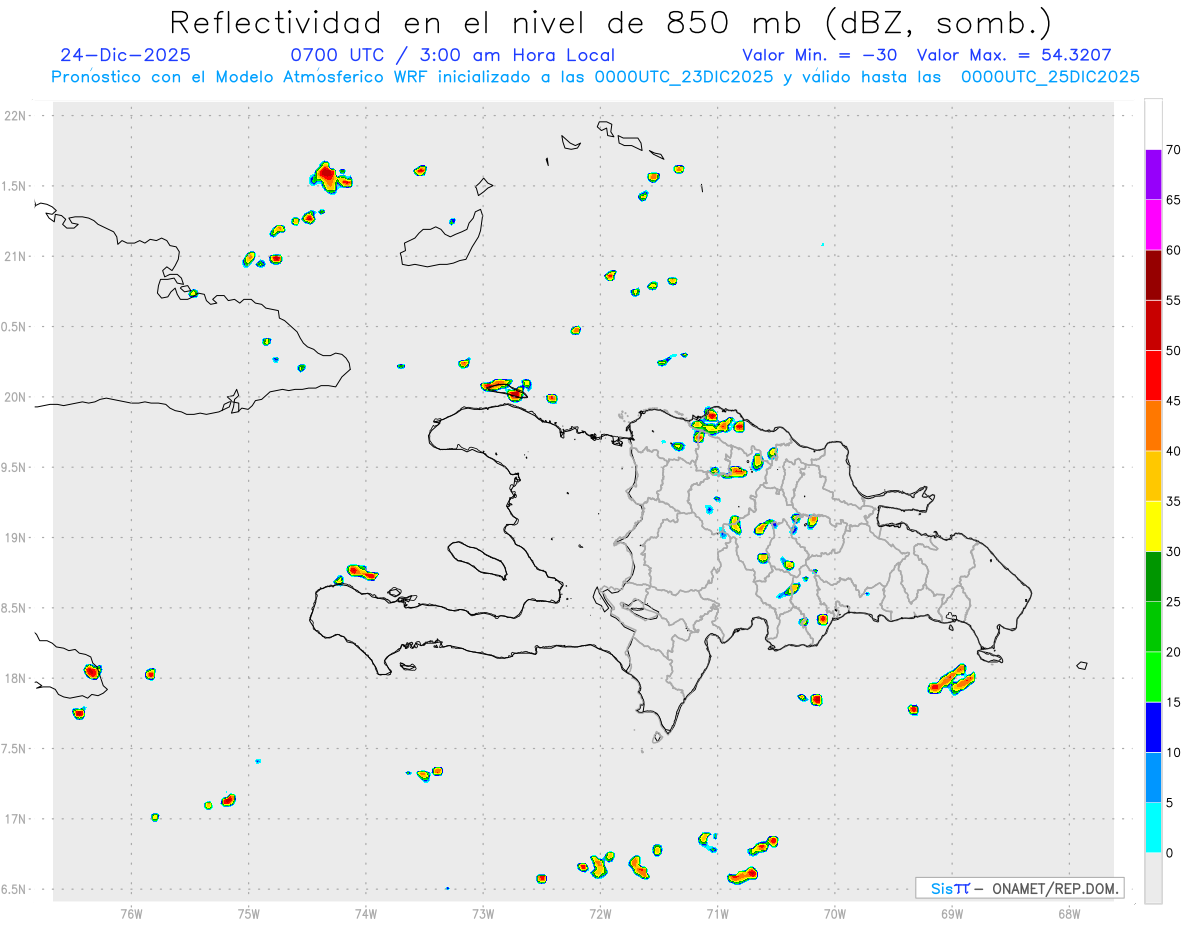This screenshot has height=927, width=1200.
Task: Pick the cyan 0-5 dBZ legend band
Action: coord(1153,828)
